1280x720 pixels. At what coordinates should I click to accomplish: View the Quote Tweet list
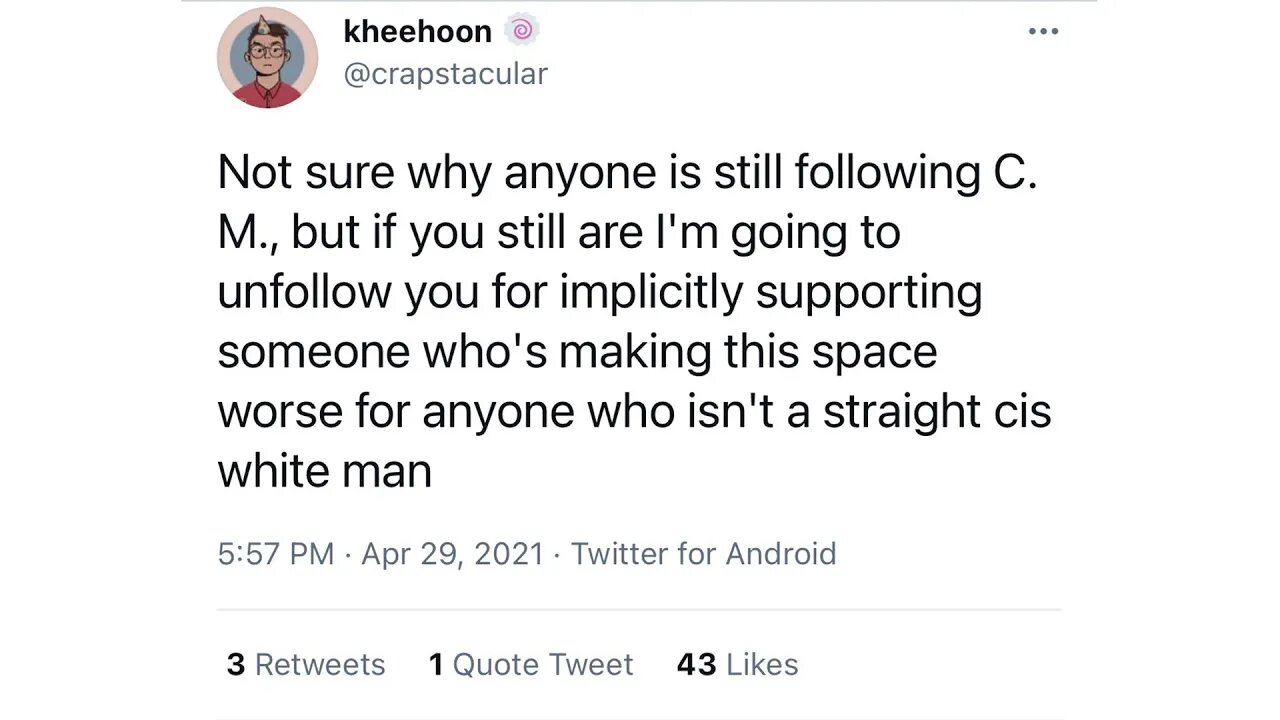point(543,665)
